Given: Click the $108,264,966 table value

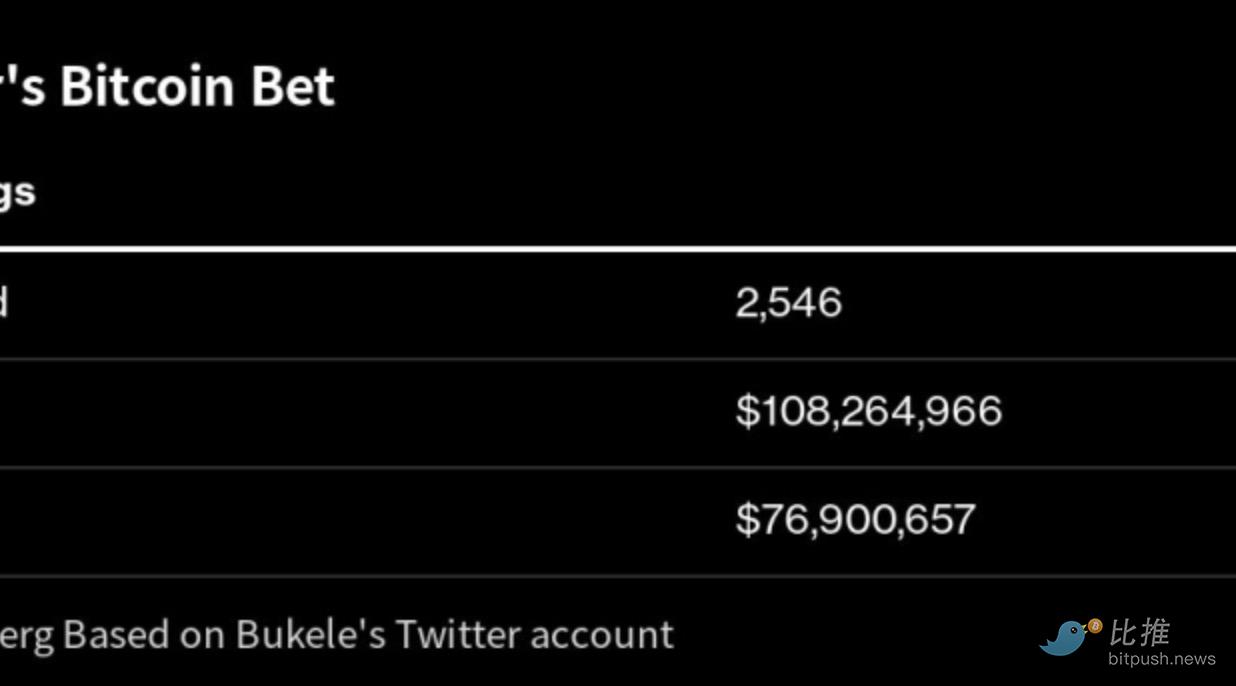Looking at the screenshot, I should pyautogui.click(x=868, y=411).
